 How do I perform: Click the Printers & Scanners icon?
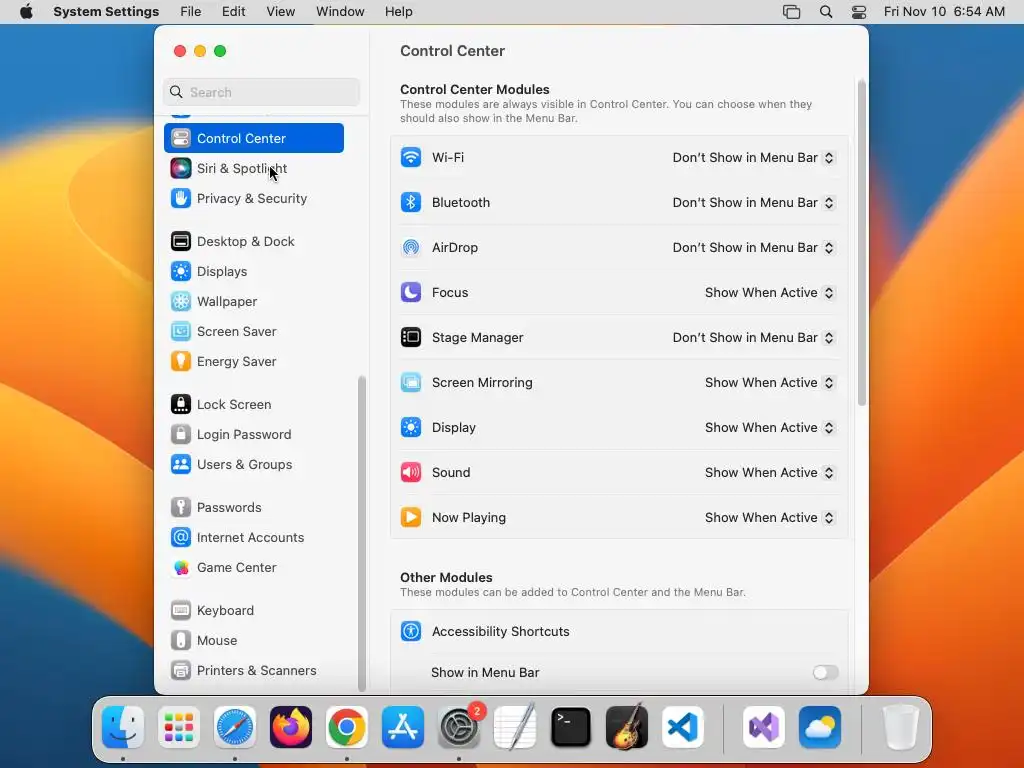pos(181,671)
